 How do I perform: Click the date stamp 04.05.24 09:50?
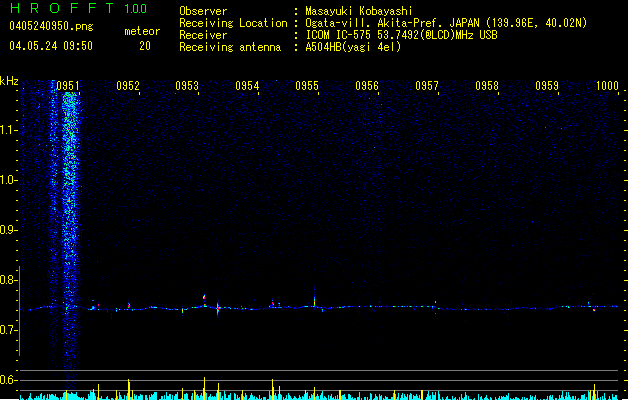(x=51, y=46)
